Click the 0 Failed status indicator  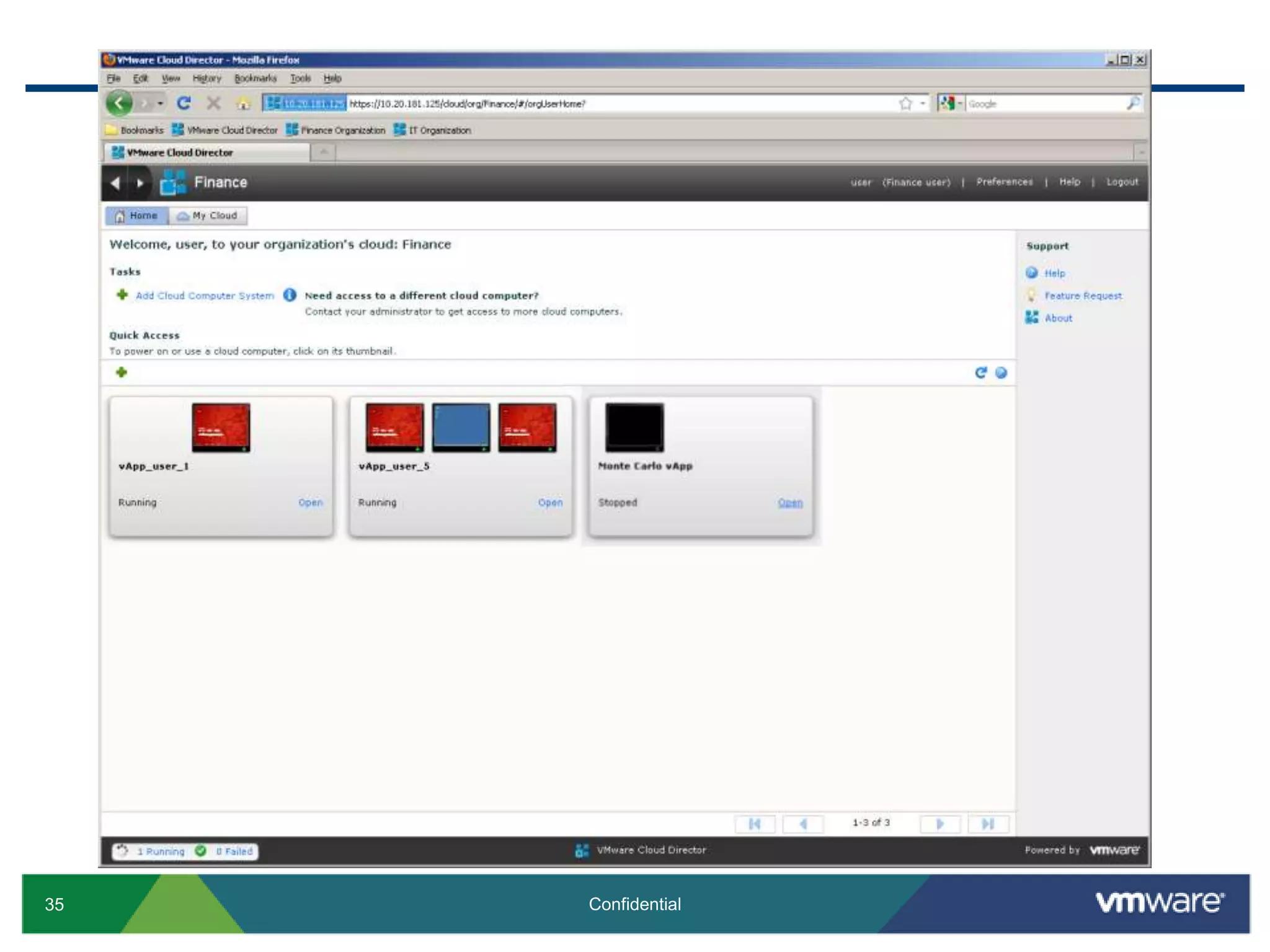(x=225, y=851)
